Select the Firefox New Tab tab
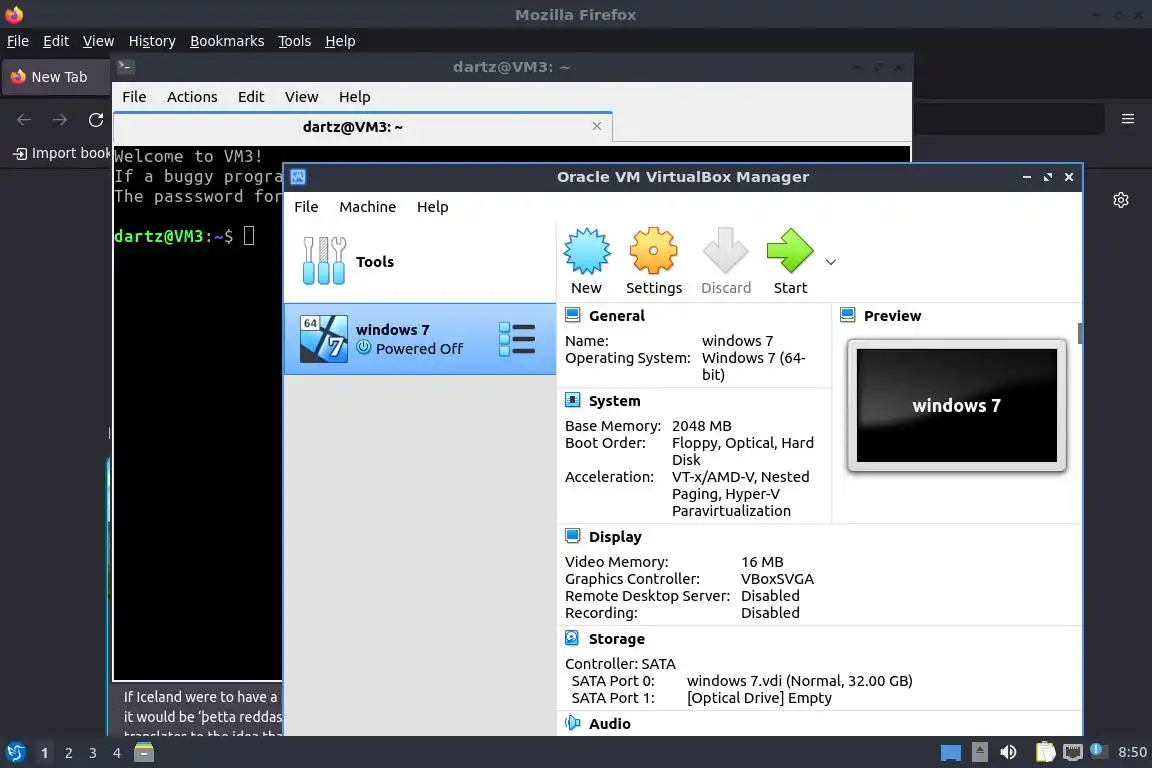This screenshot has height=768, width=1152. tap(57, 77)
